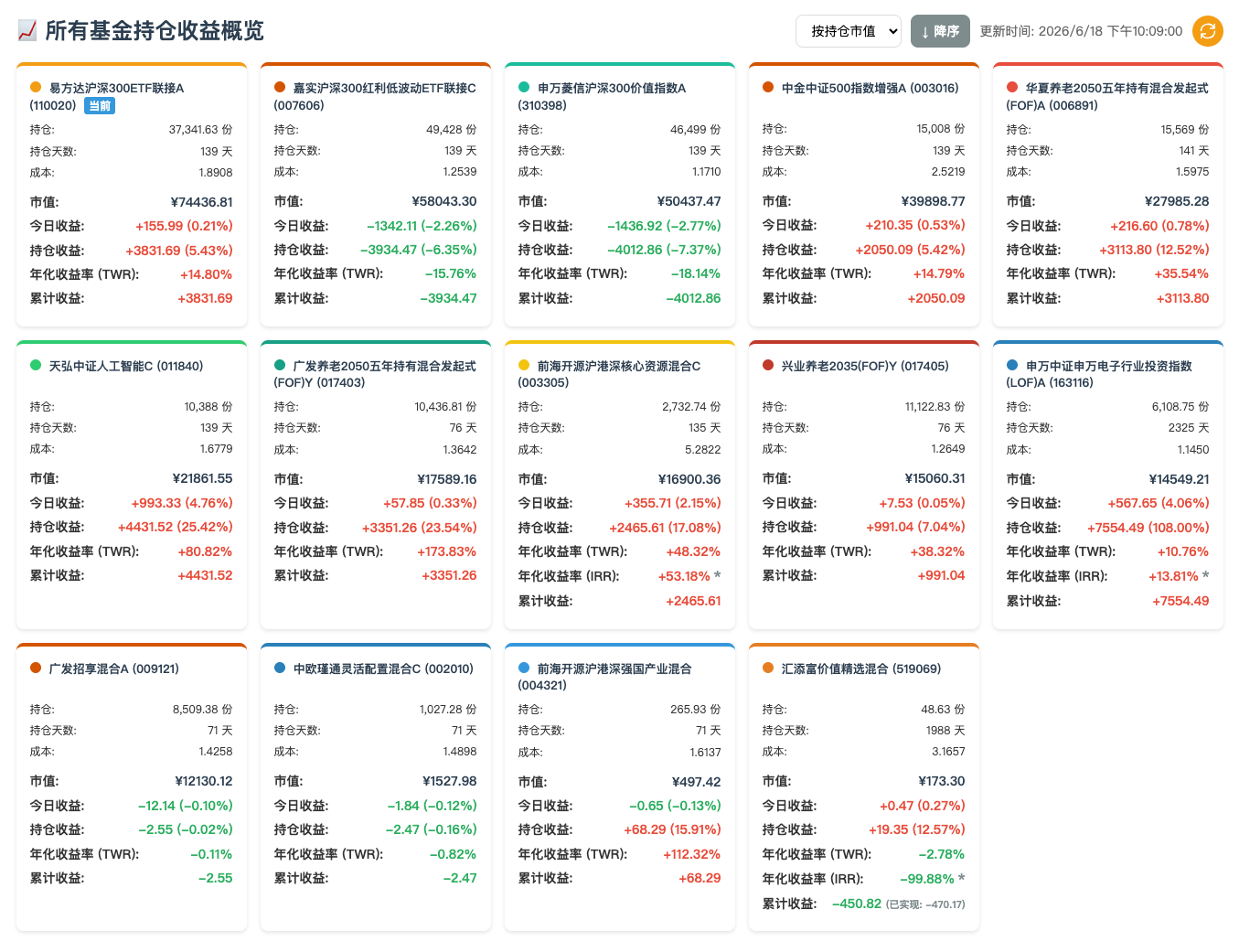This screenshot has width=1239, height=952.
Task: Click the color dot of 广发招享混合A
Action: pyautogui.click(x=36, y=668)
